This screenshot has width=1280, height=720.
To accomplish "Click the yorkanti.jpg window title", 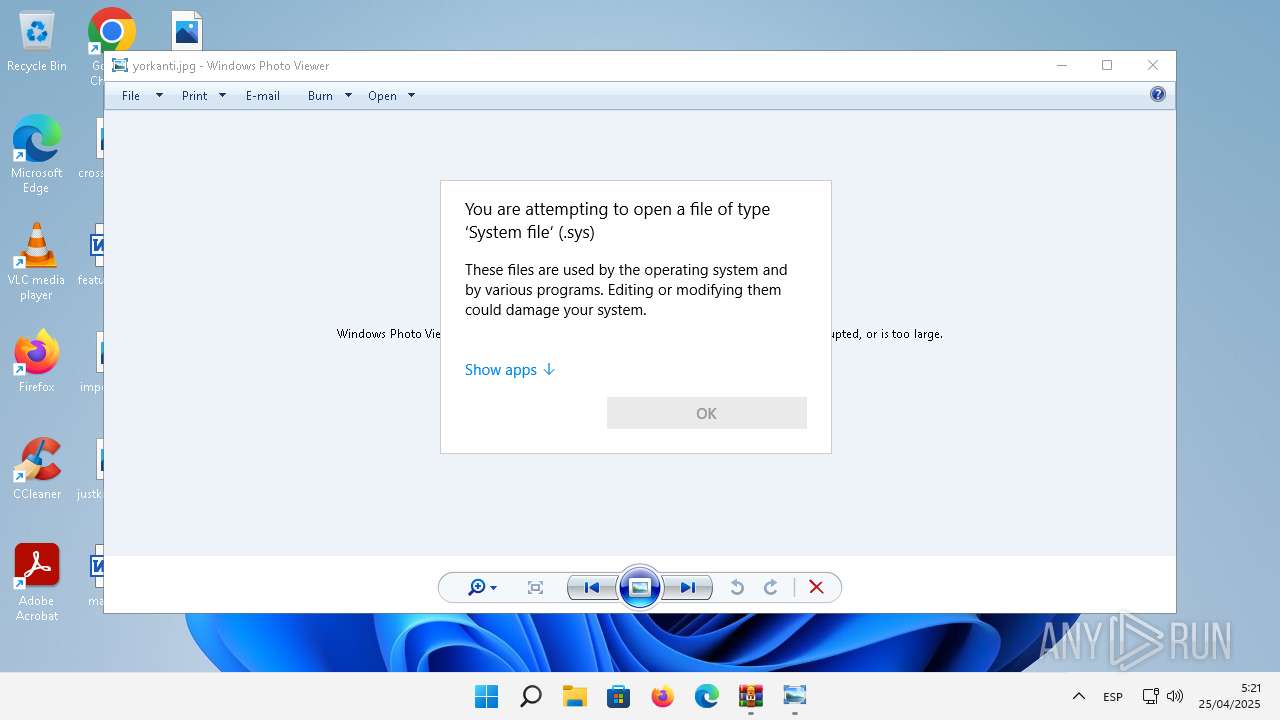I will coord(231,66).
